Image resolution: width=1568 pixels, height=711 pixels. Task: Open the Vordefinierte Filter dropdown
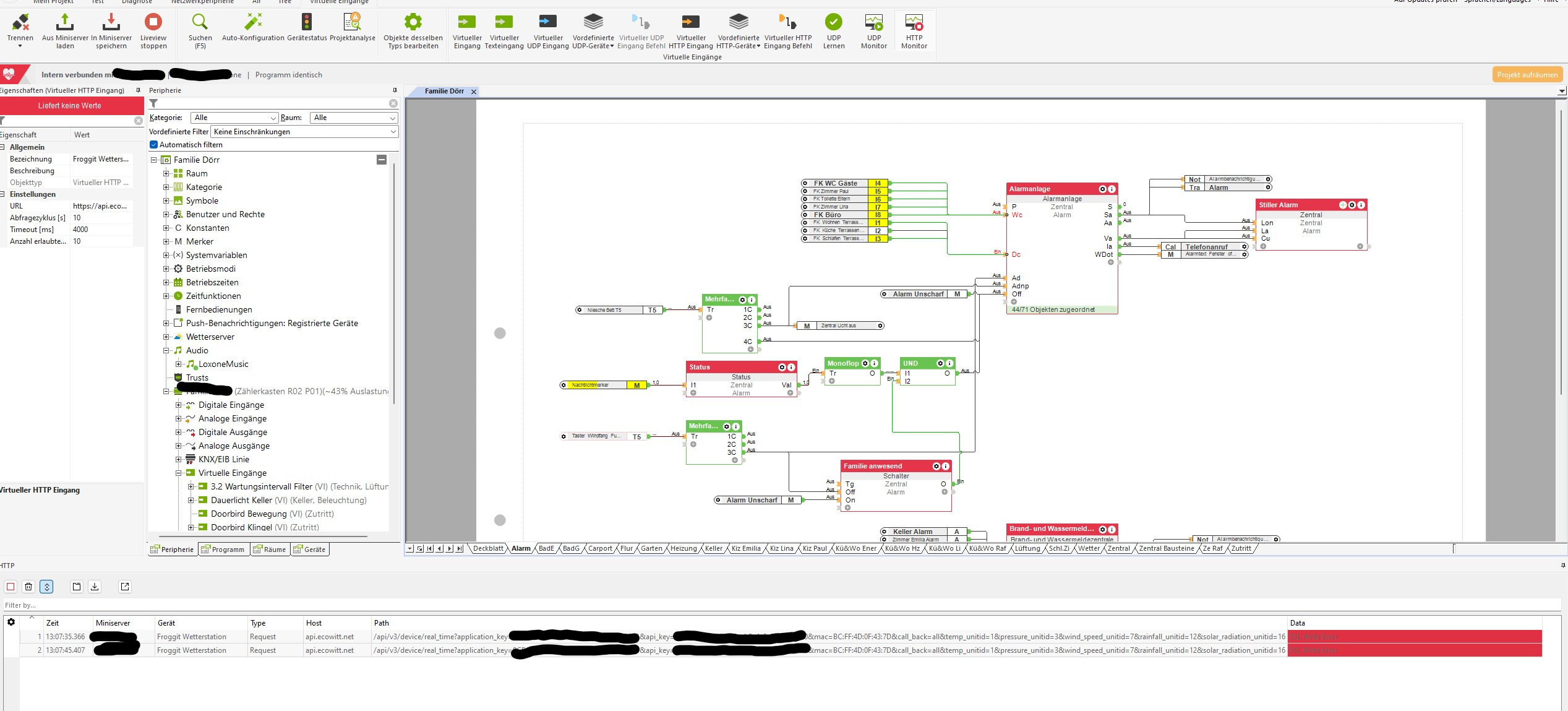tap(304, 132)
